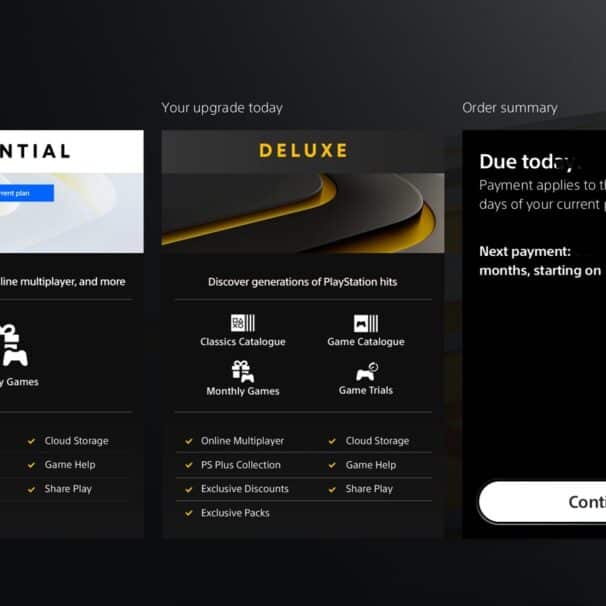The height and width of the screenshot is (606, 606).
Task: Click the Monthly Games gift icon in Deluxe
Action: click(243, 371)
